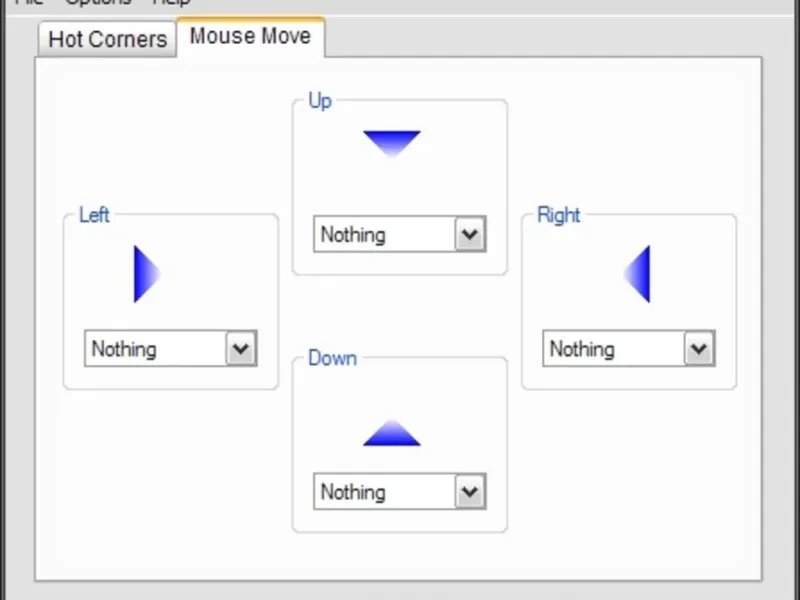The image size is (800, 600).
Task: Switch to the Hot Corners tab
Action: (x=108, y=40)
